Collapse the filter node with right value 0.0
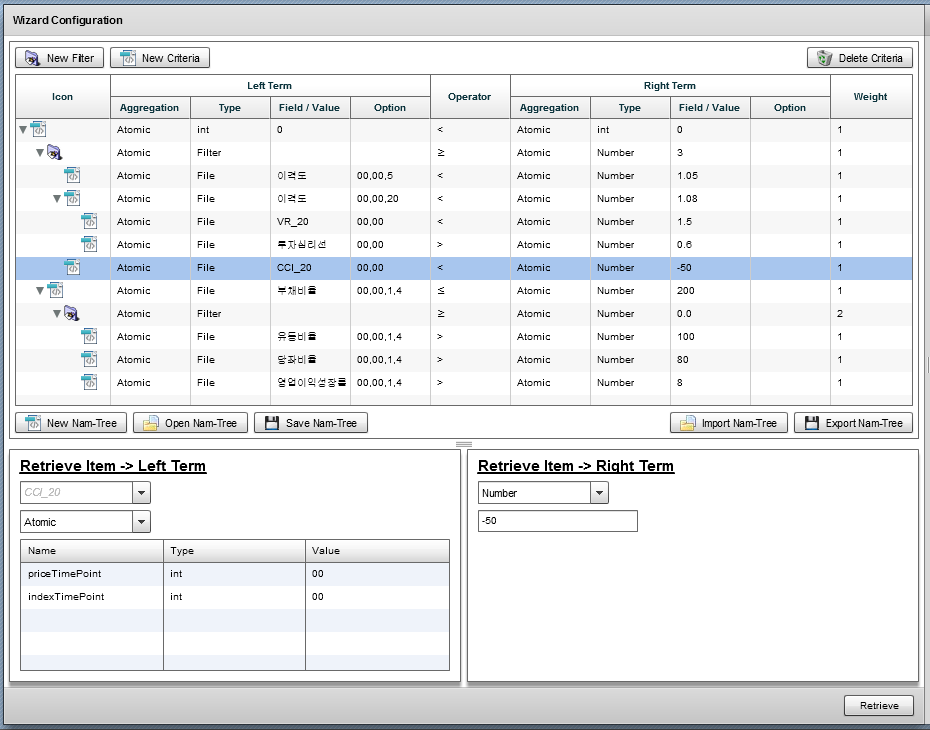Screen dimensions: 930x730 (57, 314)
